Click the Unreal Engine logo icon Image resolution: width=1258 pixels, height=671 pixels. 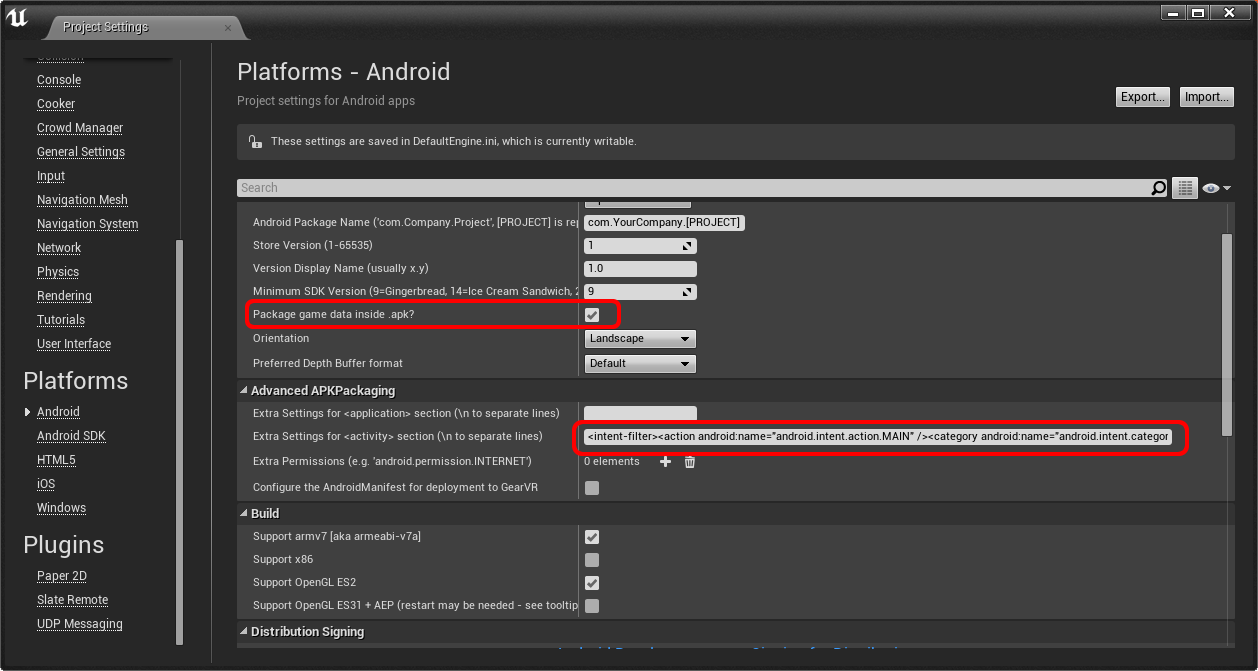pyautogui.click(x=17, y=18)
